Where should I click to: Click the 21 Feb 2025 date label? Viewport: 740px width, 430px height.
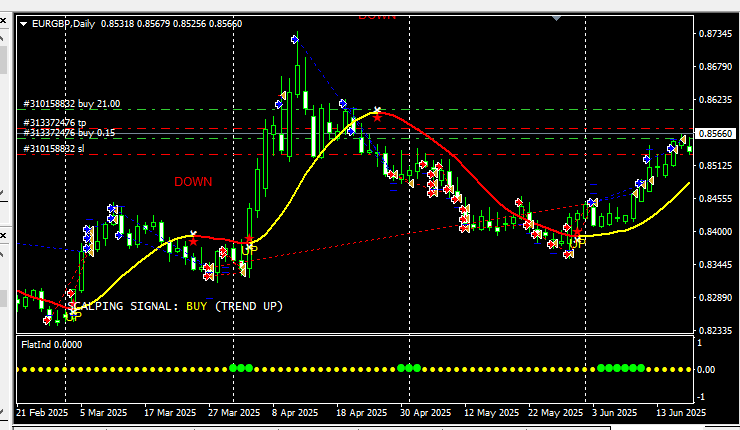pos(42,413)
